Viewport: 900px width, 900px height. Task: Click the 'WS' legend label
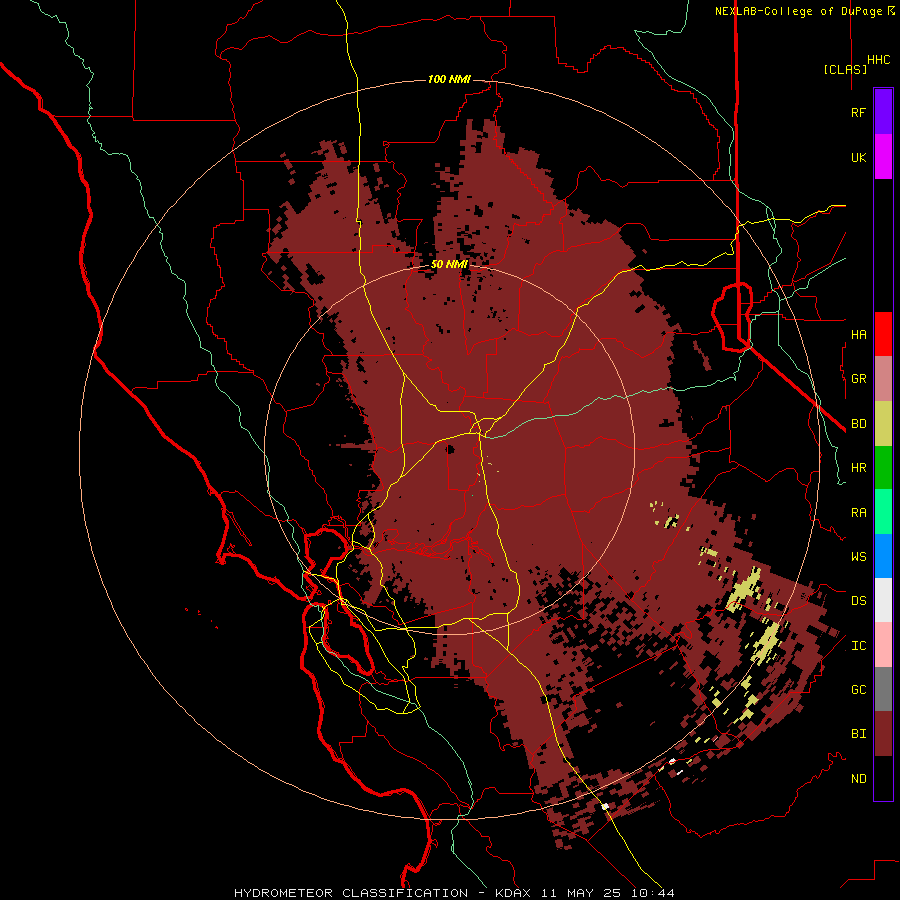[858, 557]
